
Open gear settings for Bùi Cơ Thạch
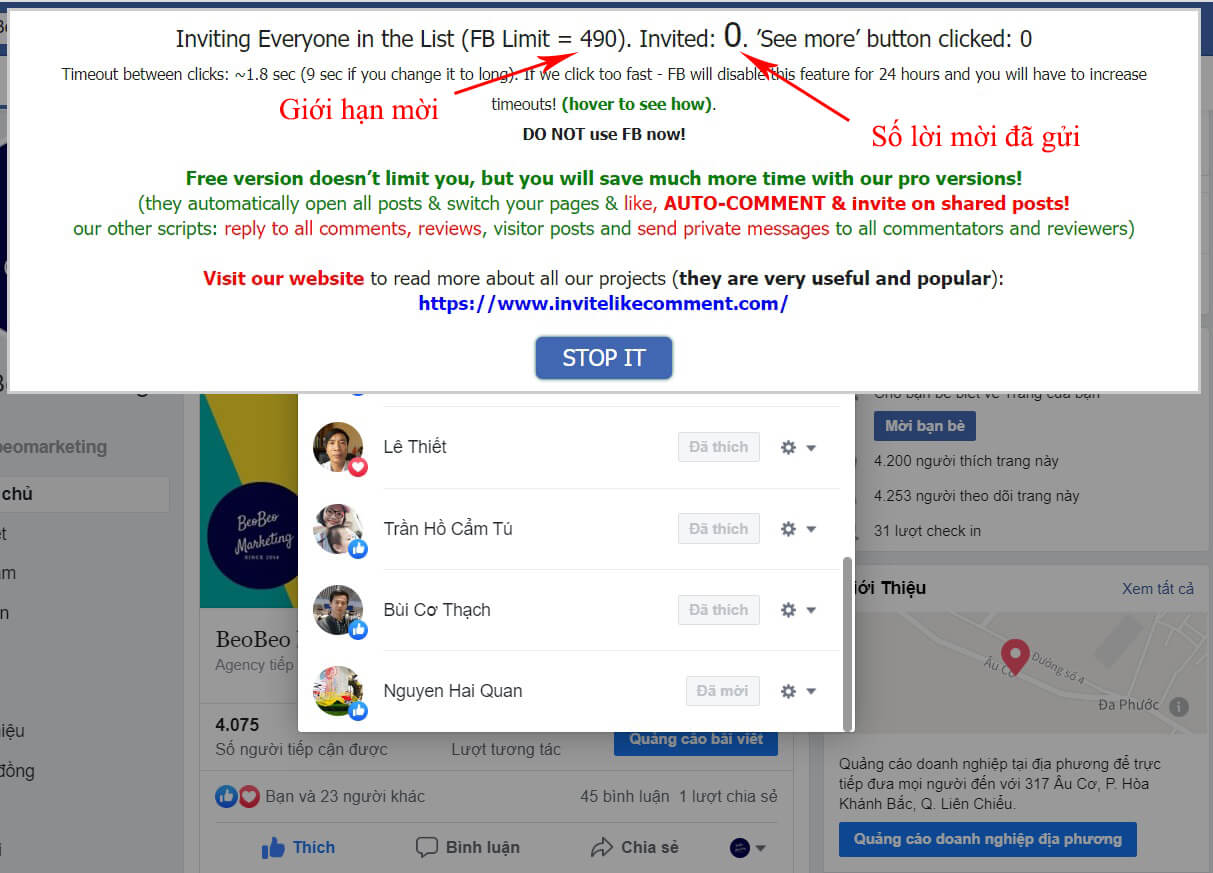[x=788, y=610]
